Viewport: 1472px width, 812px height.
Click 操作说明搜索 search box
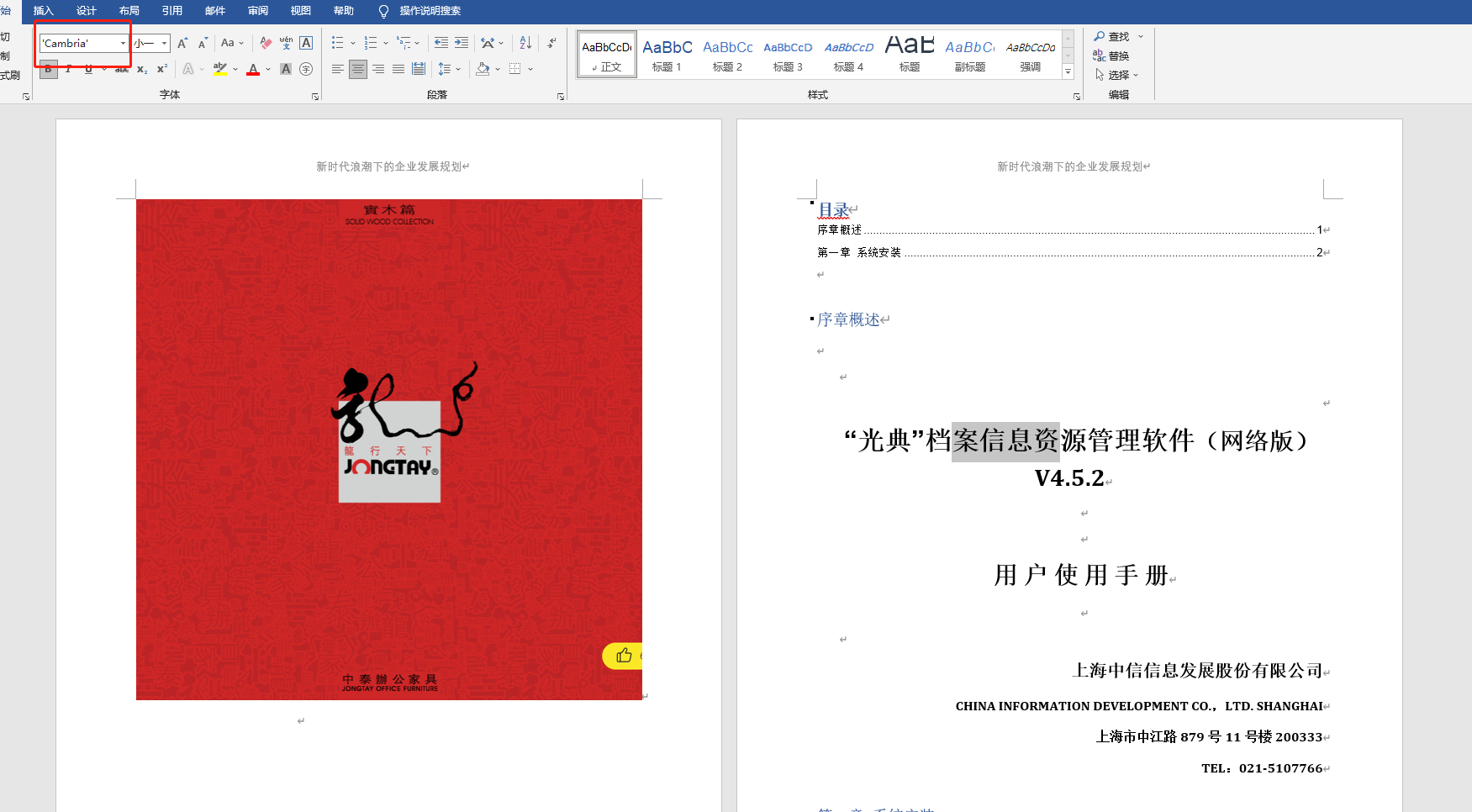[x=430, y=11]
